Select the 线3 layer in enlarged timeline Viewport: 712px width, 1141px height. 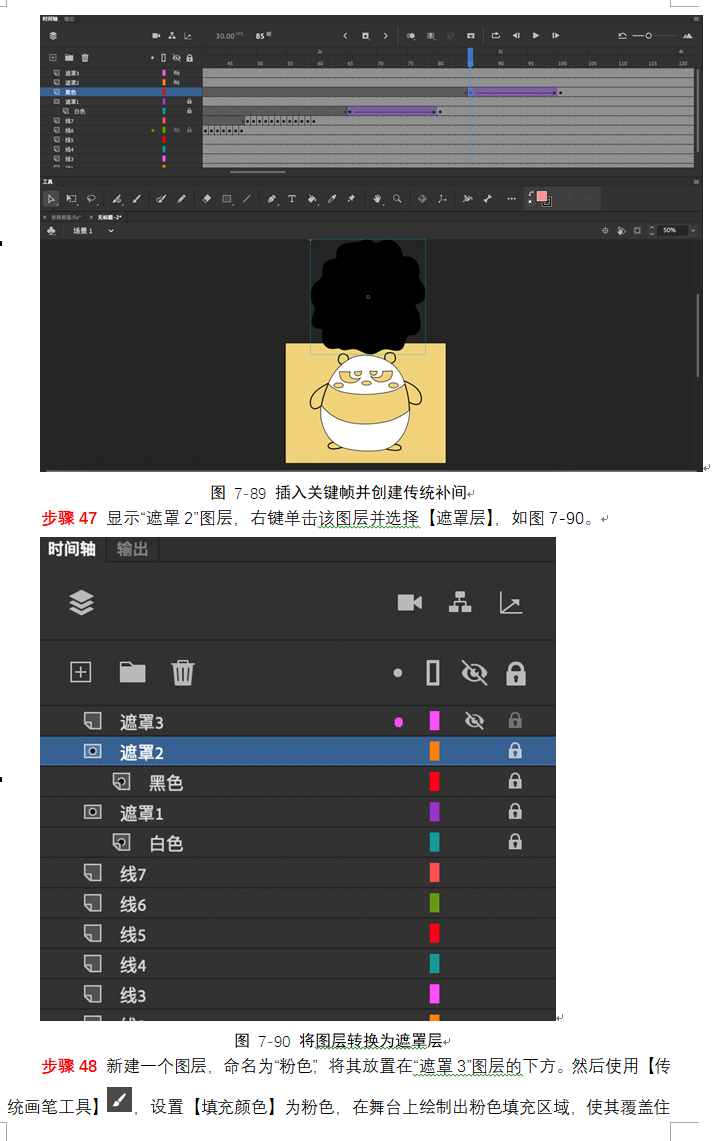tap(133, 995)
